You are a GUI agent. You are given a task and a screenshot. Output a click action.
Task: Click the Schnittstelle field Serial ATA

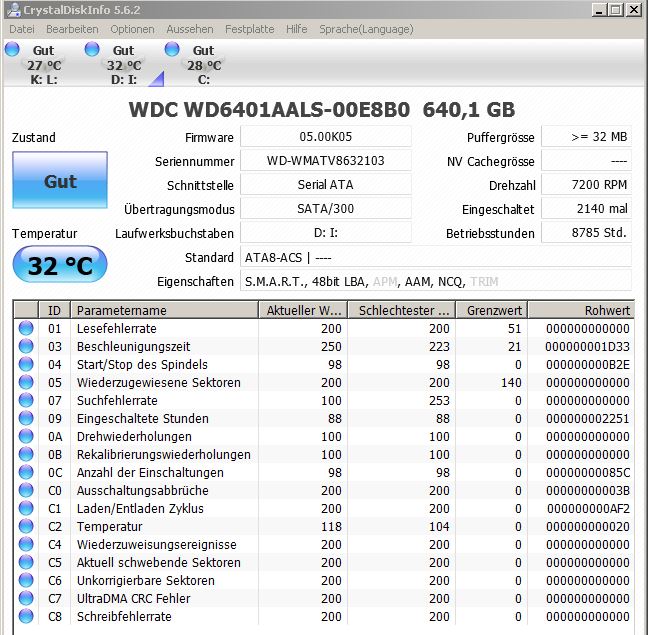pos(326,185)
